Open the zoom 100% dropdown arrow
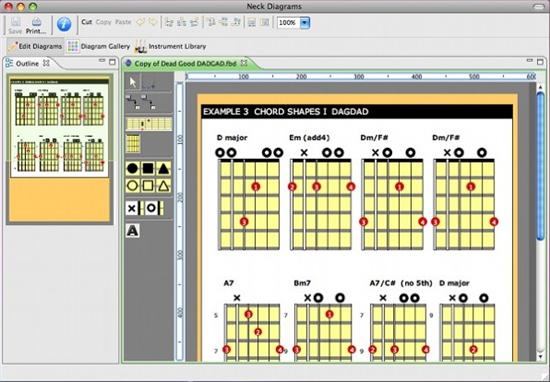The height and width of the screenshot is (382, 550). (305, 23)
